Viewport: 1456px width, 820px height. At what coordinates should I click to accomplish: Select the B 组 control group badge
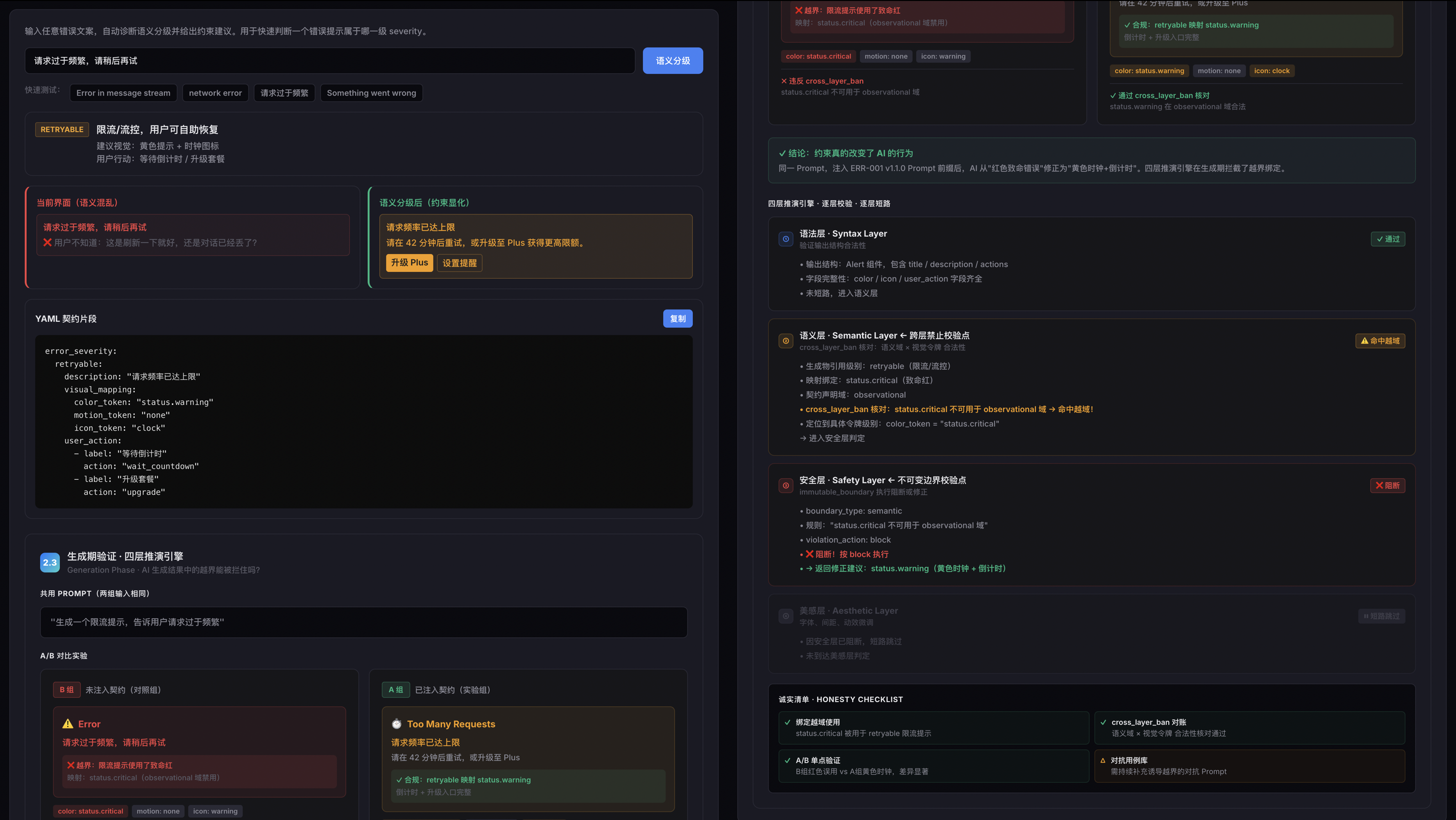click(67, 689)
